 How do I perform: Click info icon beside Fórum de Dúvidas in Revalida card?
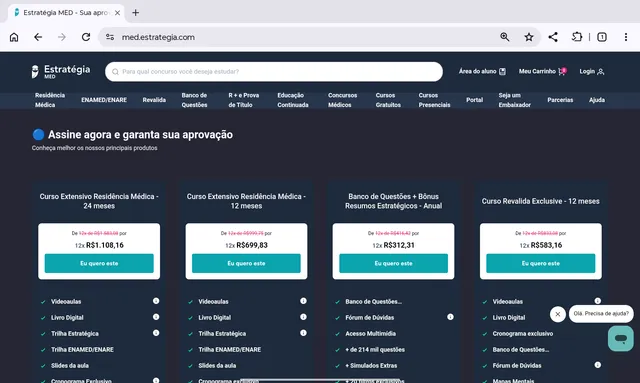[x=598, y=365]
